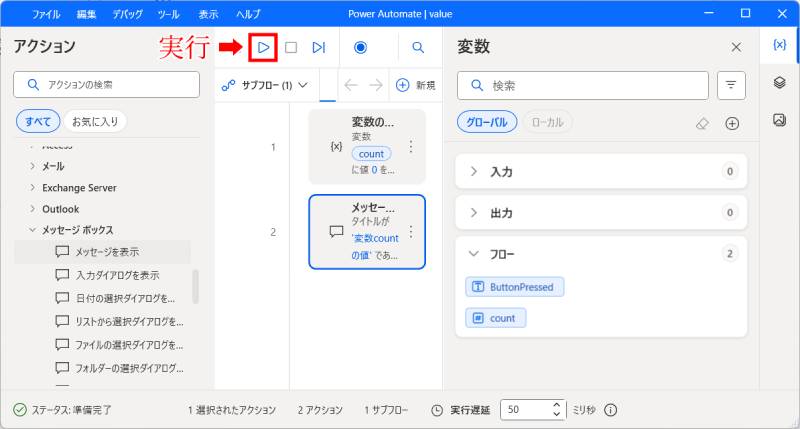Select the ローカル variables filter
Screen dimensions: 800x429
tap(547, 122)
